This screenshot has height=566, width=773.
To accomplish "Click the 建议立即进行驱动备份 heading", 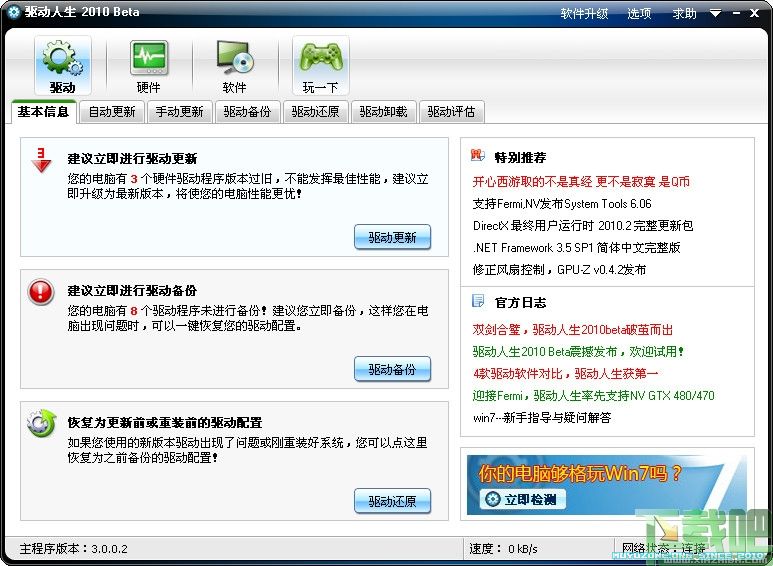I will point(132,290).
